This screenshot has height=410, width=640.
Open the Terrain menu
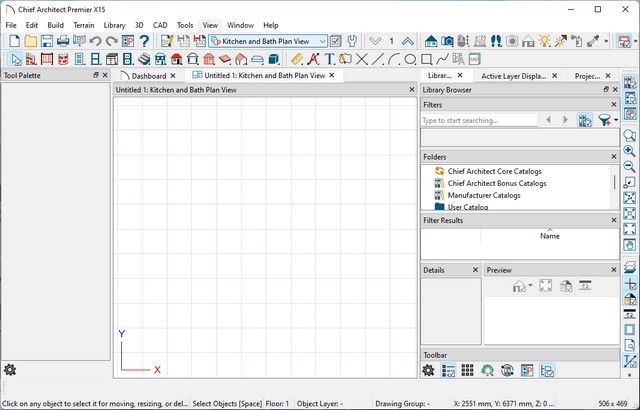tap(84, 24)
